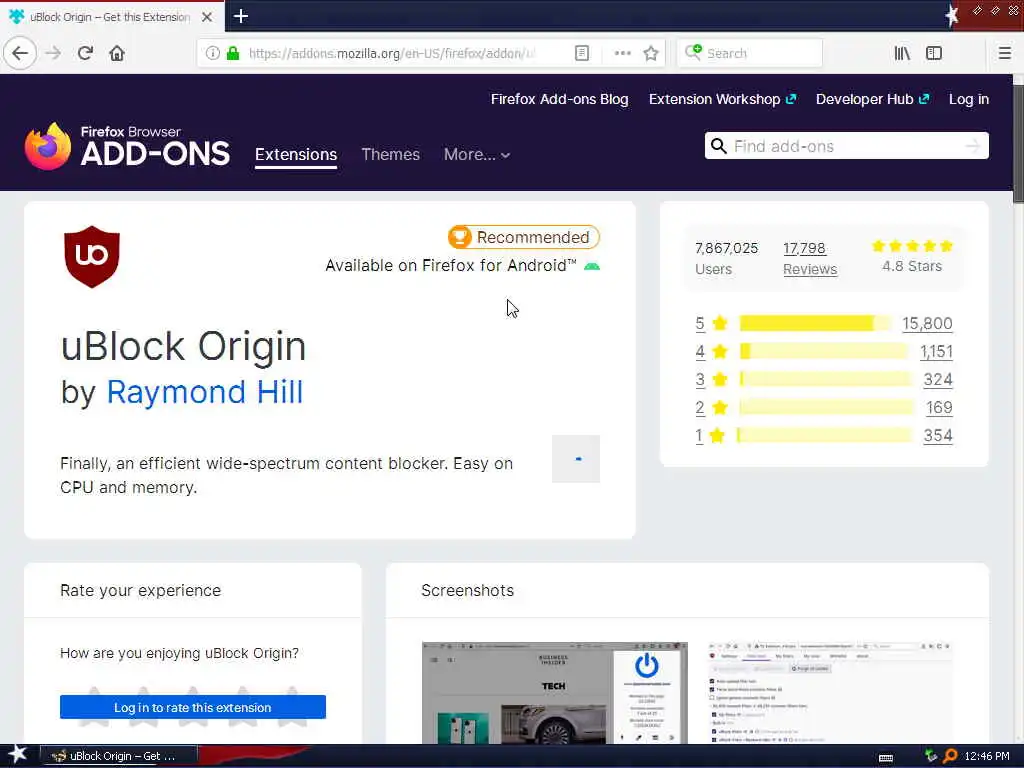Open the Library bookshelf icon

(x=902, y=53)
